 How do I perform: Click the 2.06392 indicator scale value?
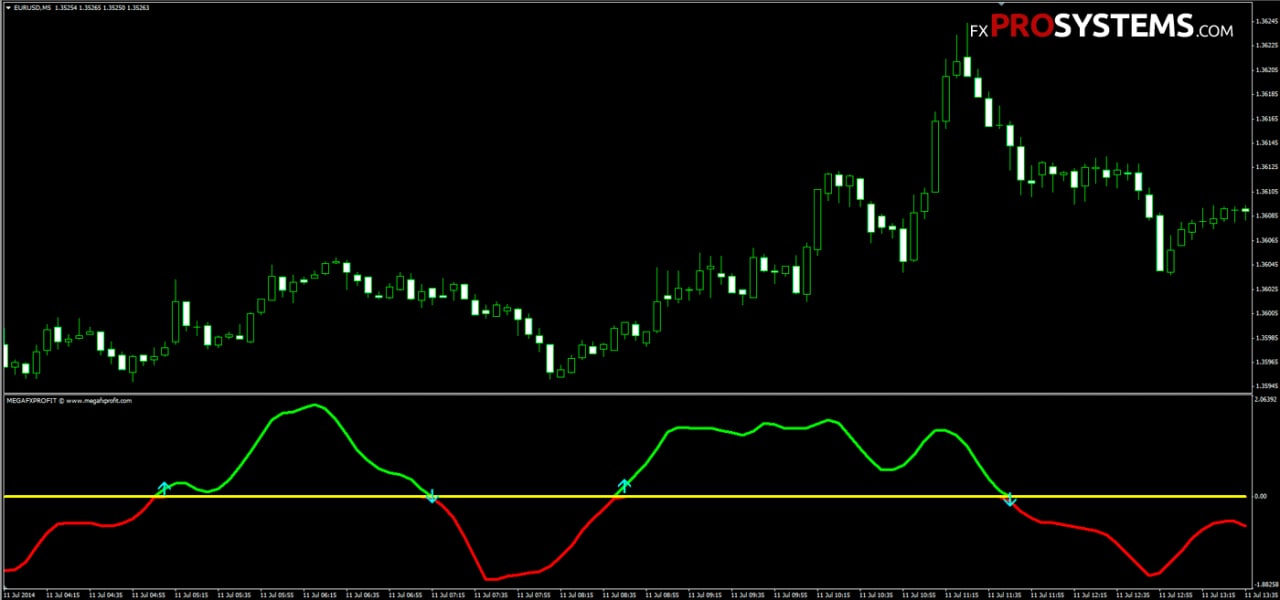coord(1265,400)
